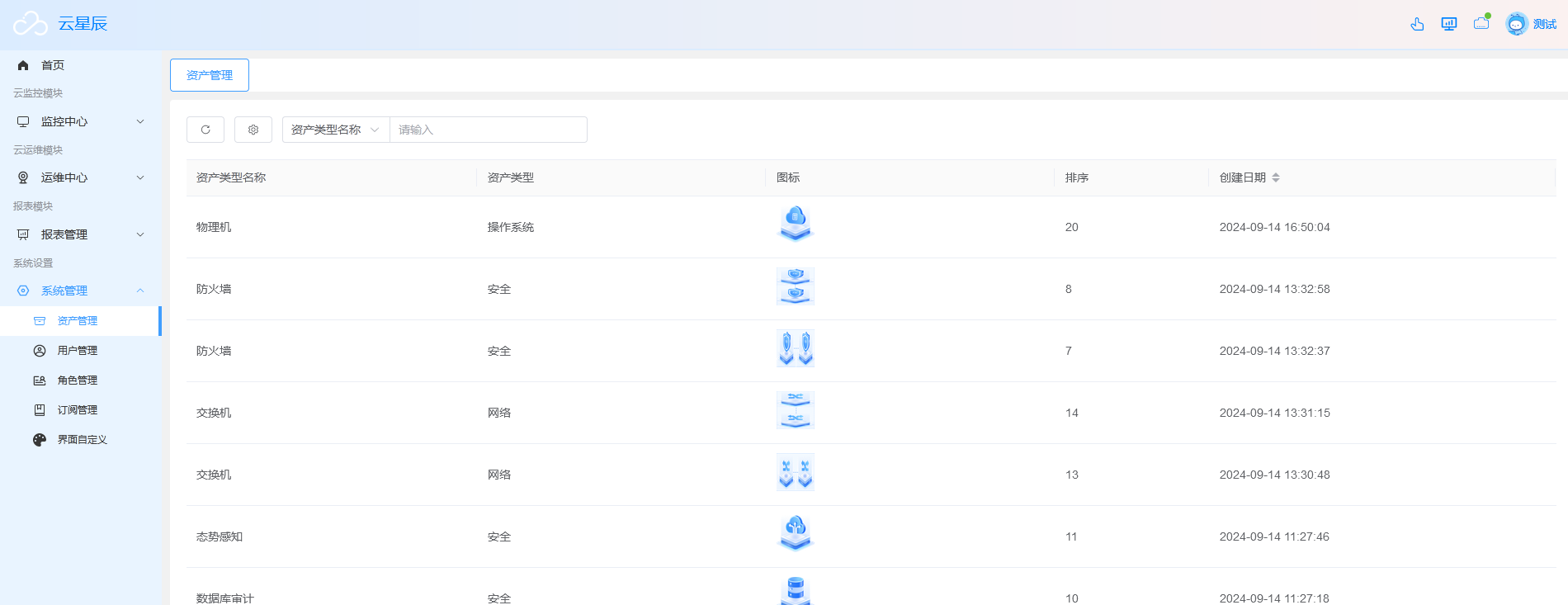Expand the 监控中心 menu chevron

tap(140, 121)
